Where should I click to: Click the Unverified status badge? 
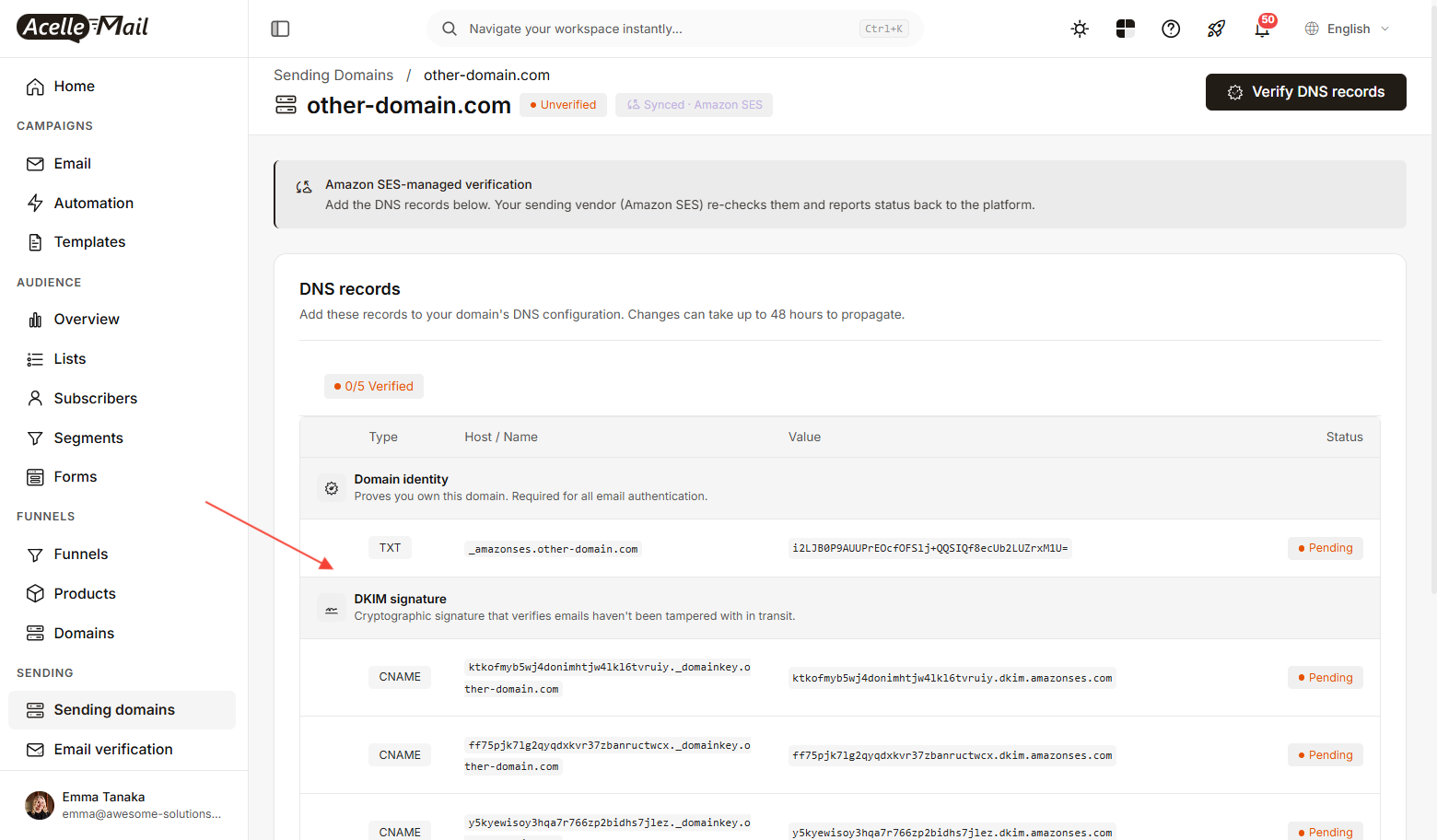[x=563, y=105]
